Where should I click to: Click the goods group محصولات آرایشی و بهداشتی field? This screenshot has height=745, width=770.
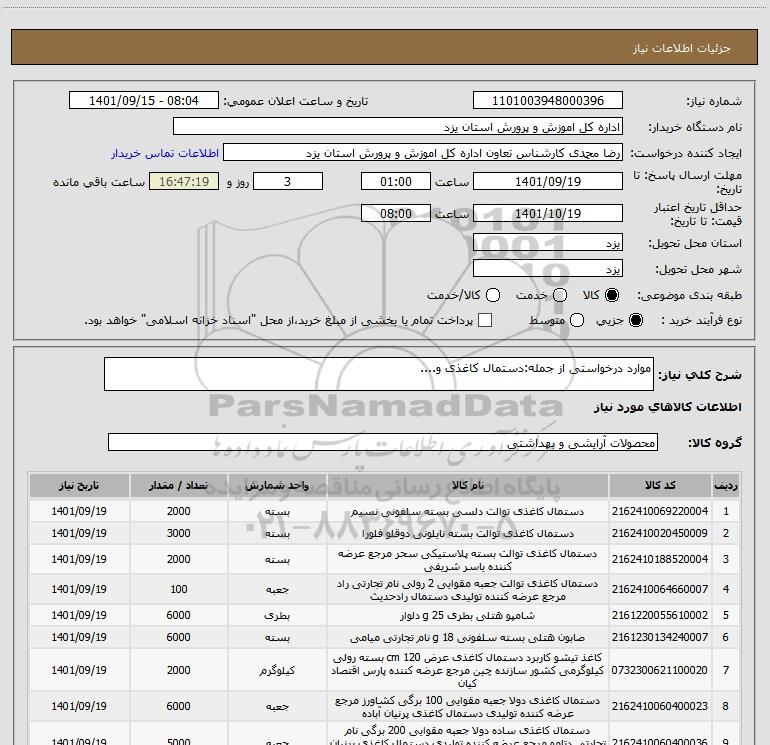click(x=383, y=442)
